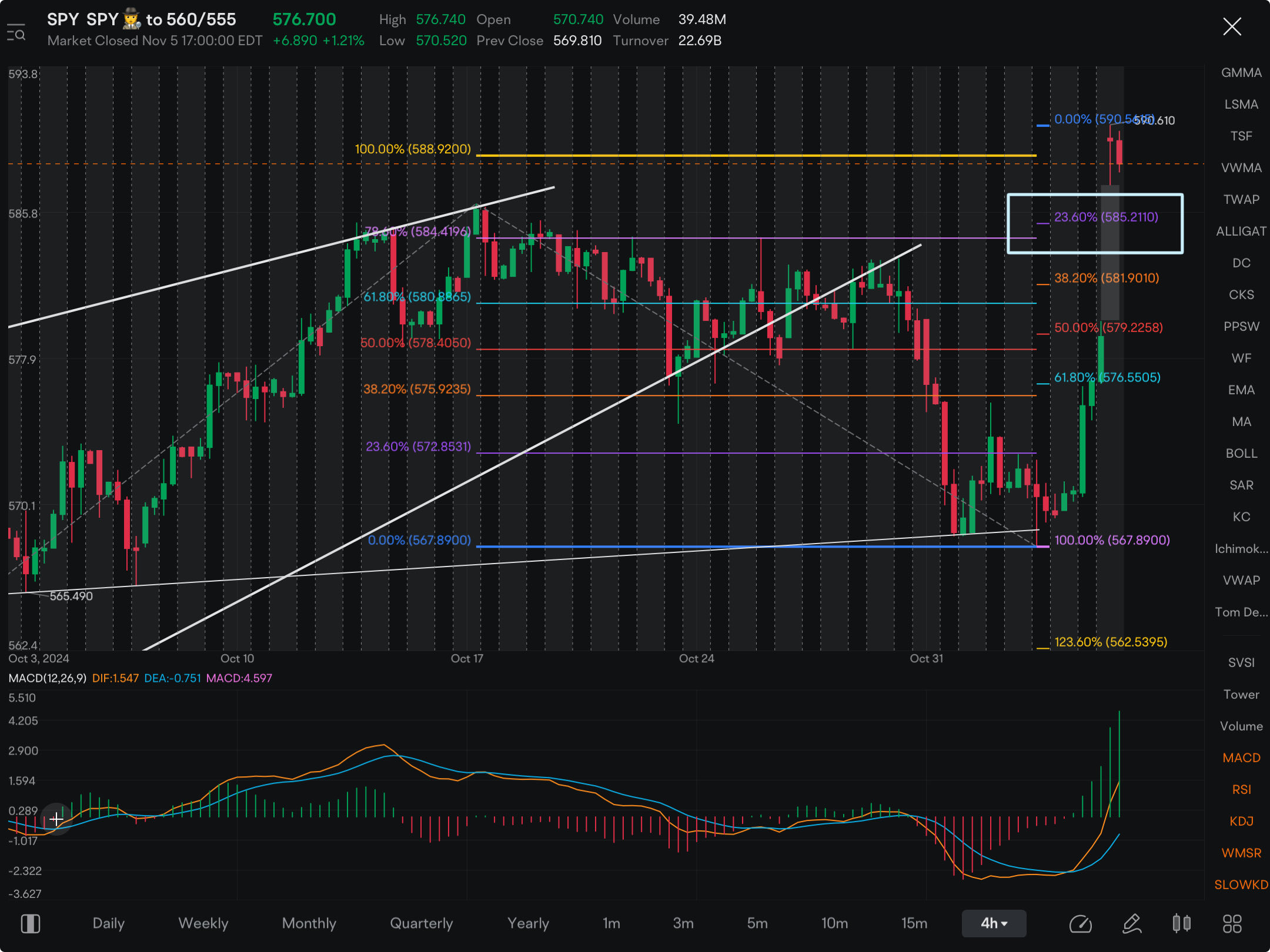The height and width of the screenshot is (952, 1270).
Task: Select the 15m interval
Action: click(914, 923)
